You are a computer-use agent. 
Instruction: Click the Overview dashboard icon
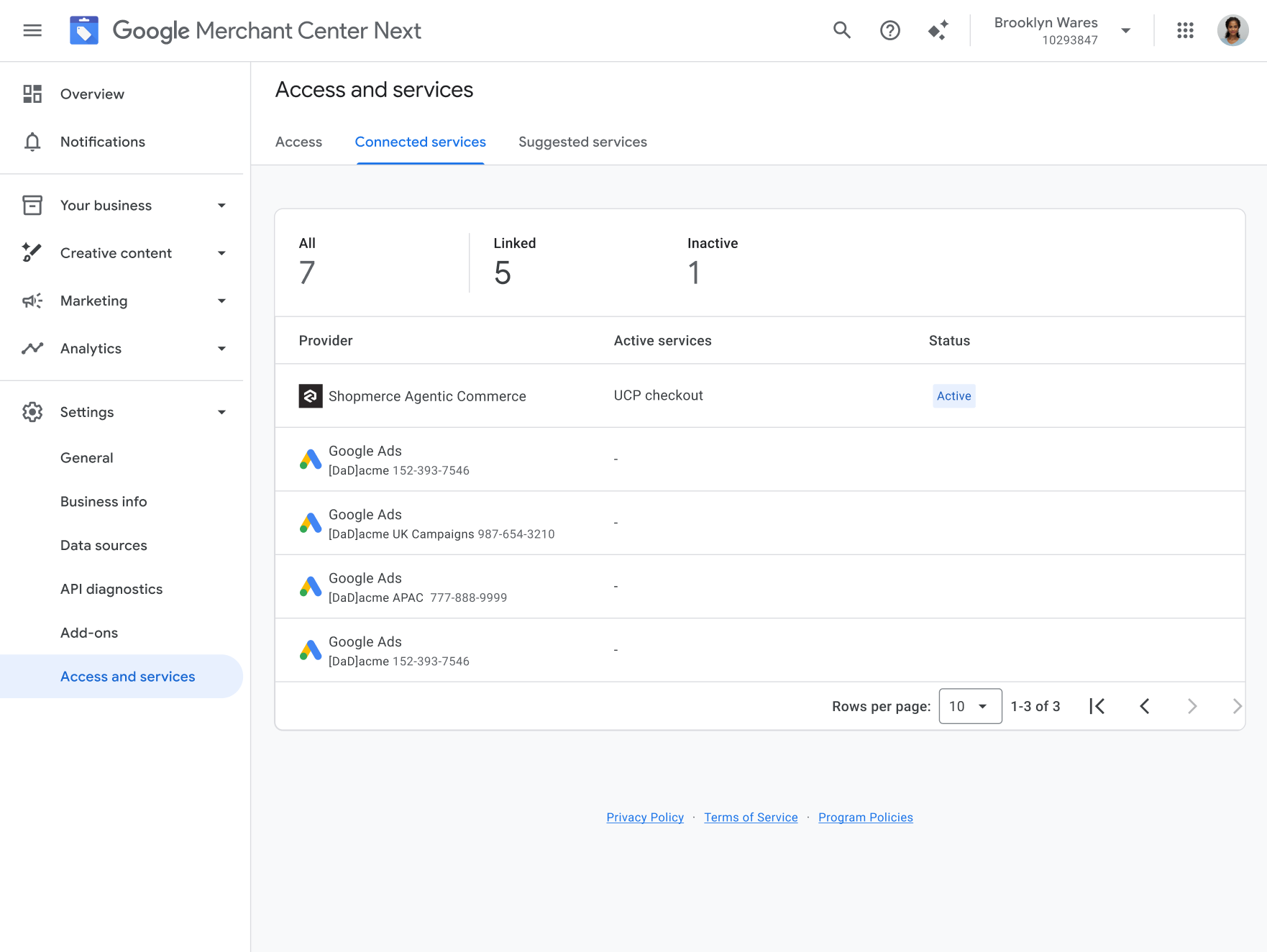pyautogui.click(x=32, y=94)
